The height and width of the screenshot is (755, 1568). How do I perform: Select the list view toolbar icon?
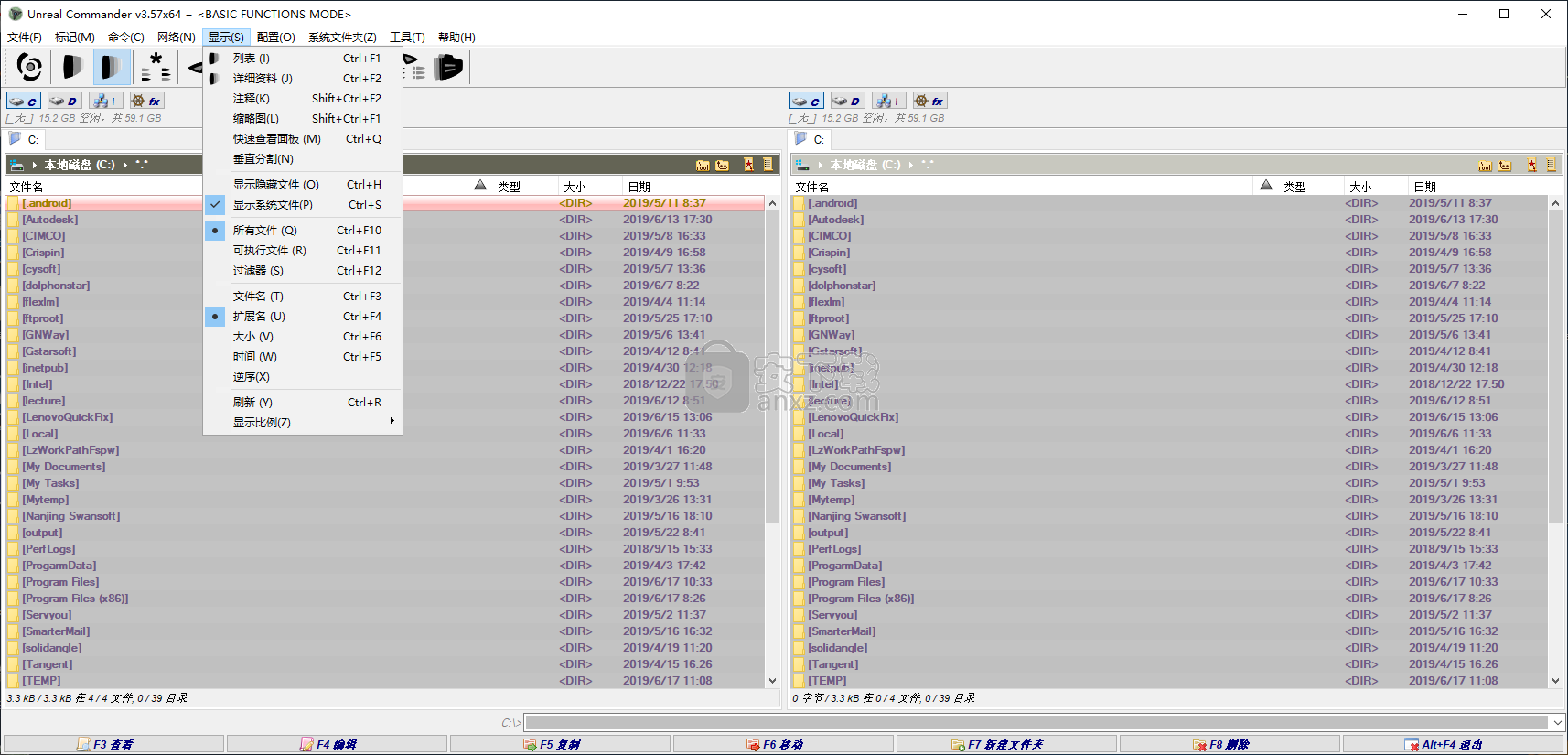pos(72,67)
